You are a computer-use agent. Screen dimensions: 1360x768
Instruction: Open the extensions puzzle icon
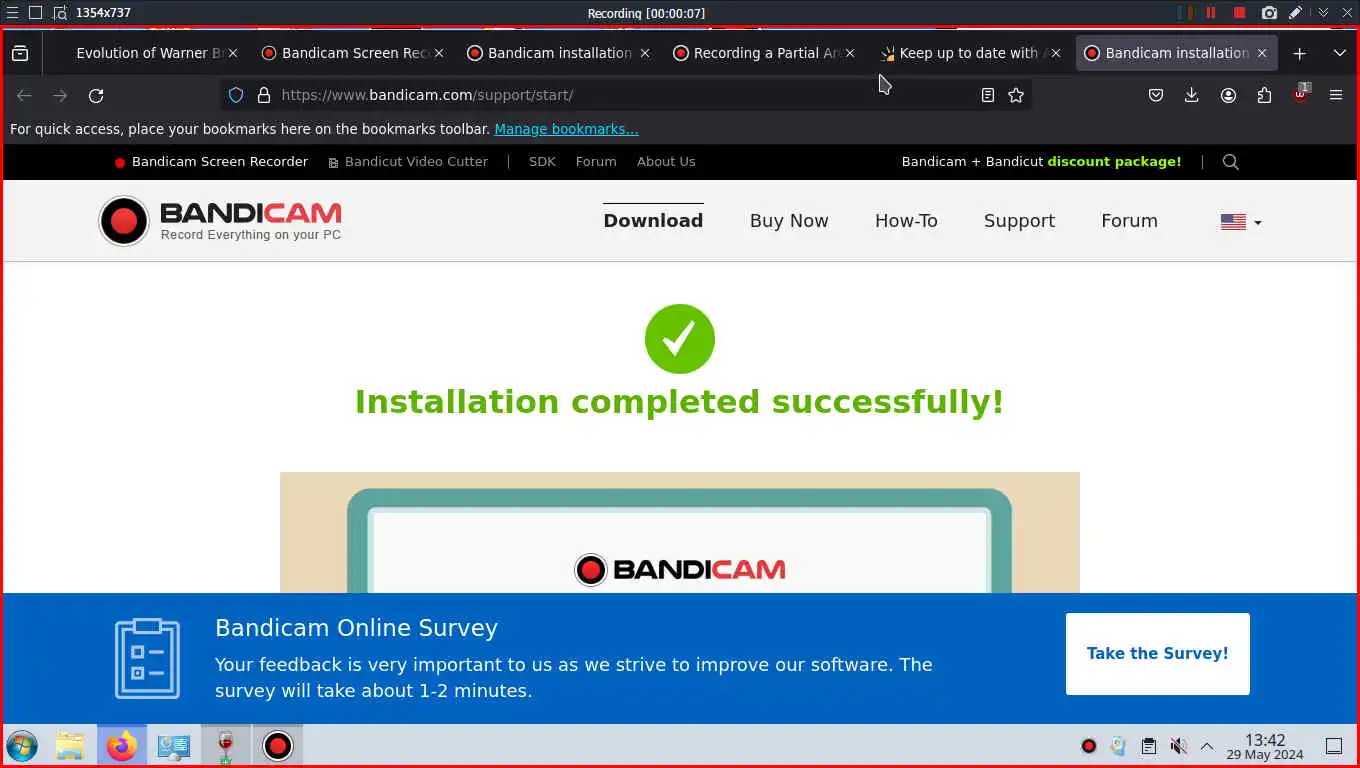1264,95
